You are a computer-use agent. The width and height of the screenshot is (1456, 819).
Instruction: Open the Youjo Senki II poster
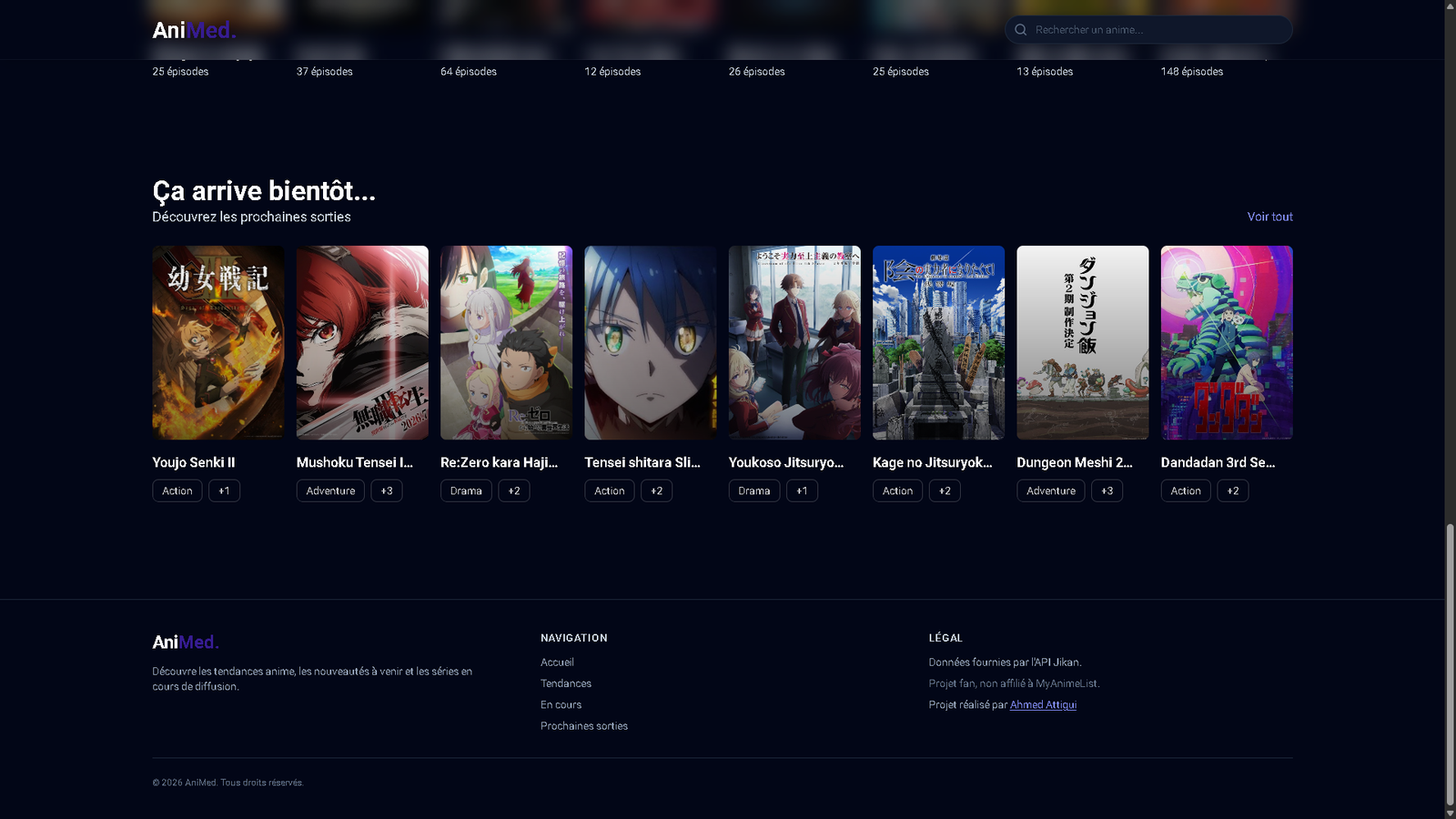pos(218,342)
